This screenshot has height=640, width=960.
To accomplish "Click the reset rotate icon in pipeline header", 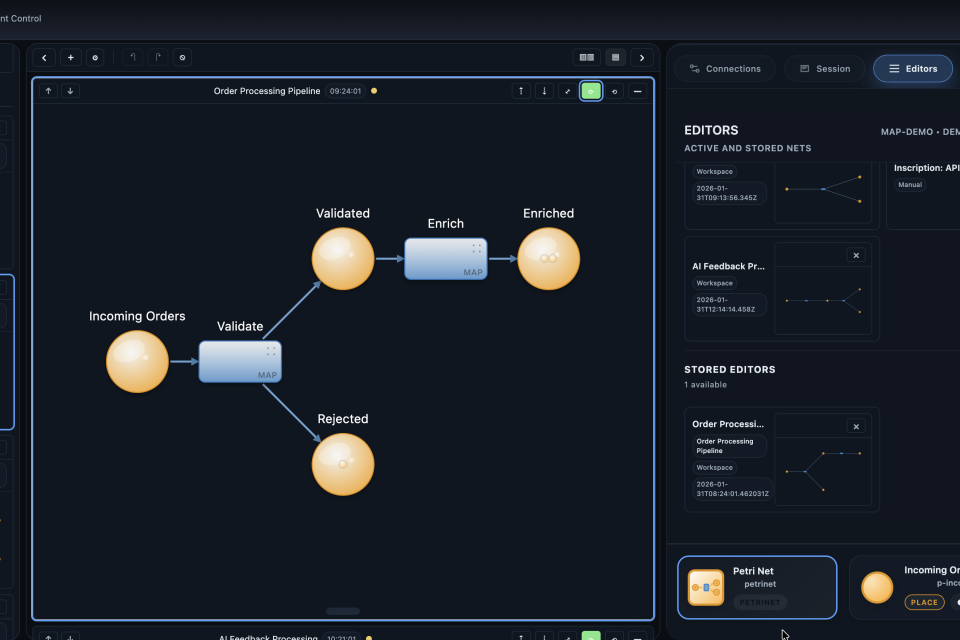I will [x=614, y=91].
